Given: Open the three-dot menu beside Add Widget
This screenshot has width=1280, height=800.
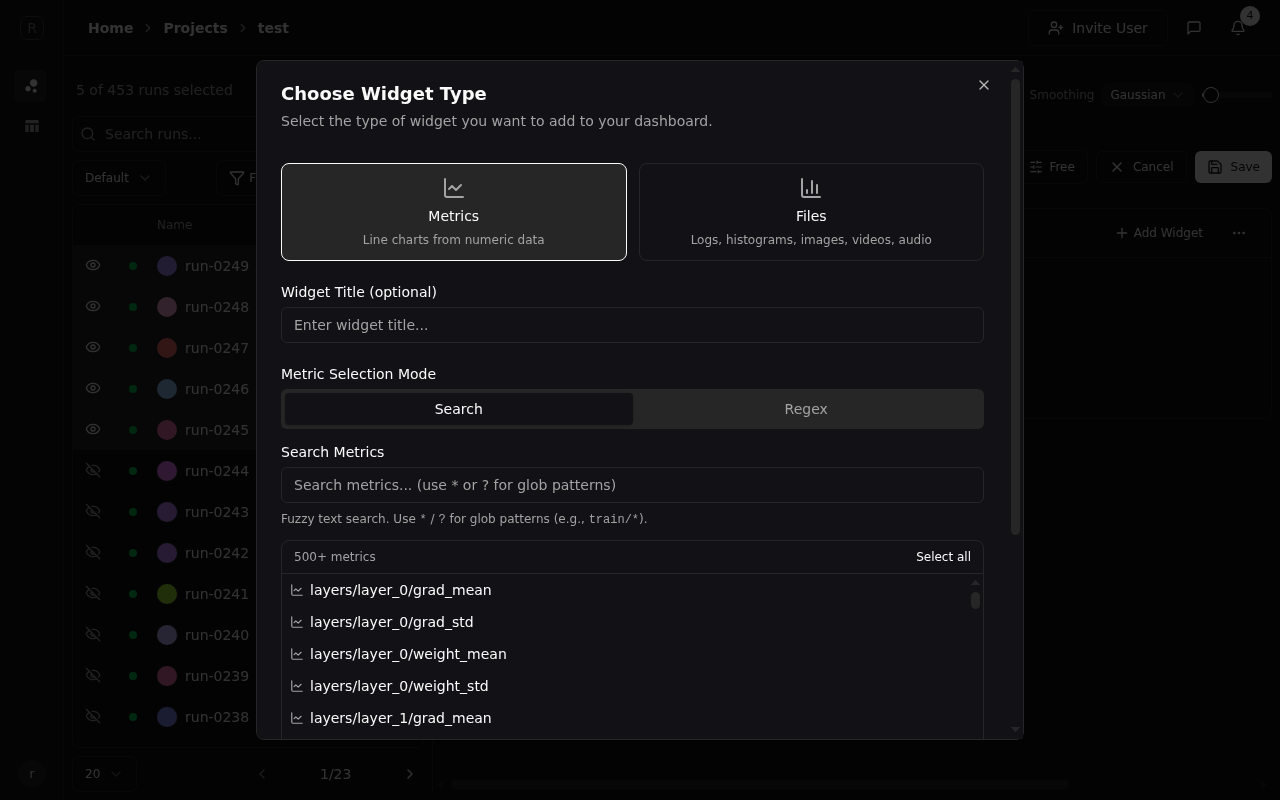Looking at the screenshot, I should [x=1239, y=232].
